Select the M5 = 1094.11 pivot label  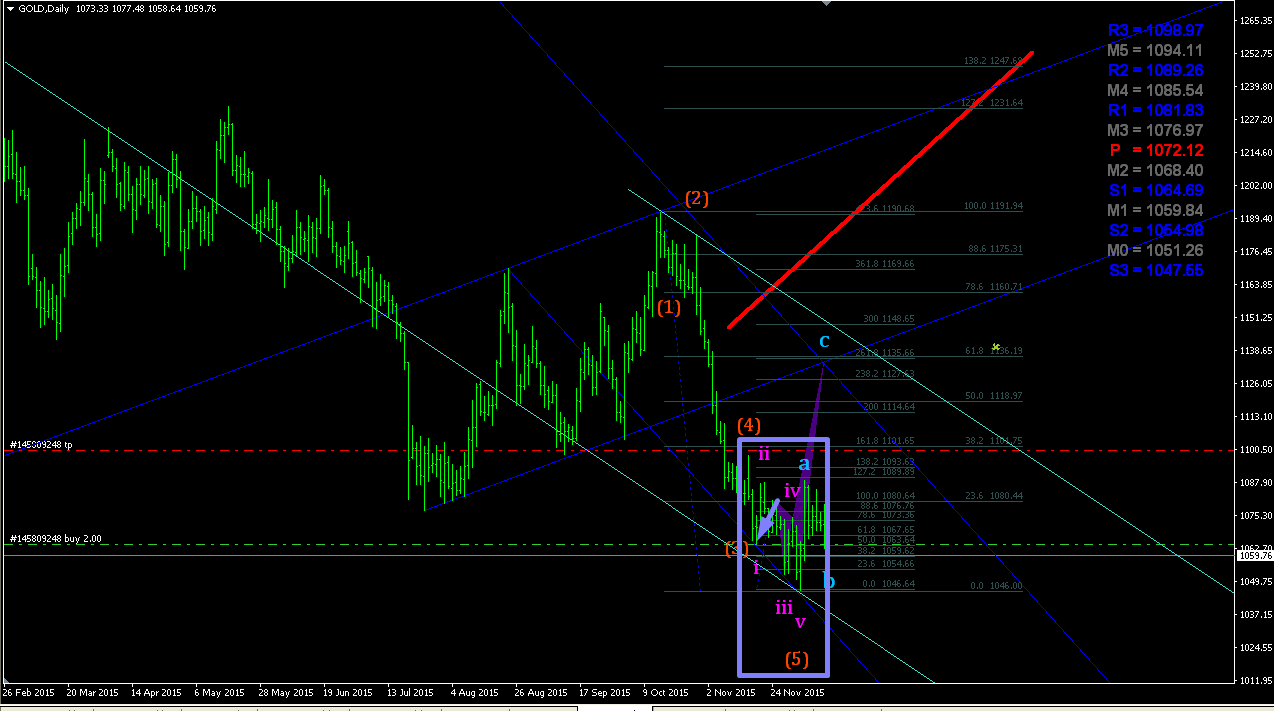coord(1155,51)
